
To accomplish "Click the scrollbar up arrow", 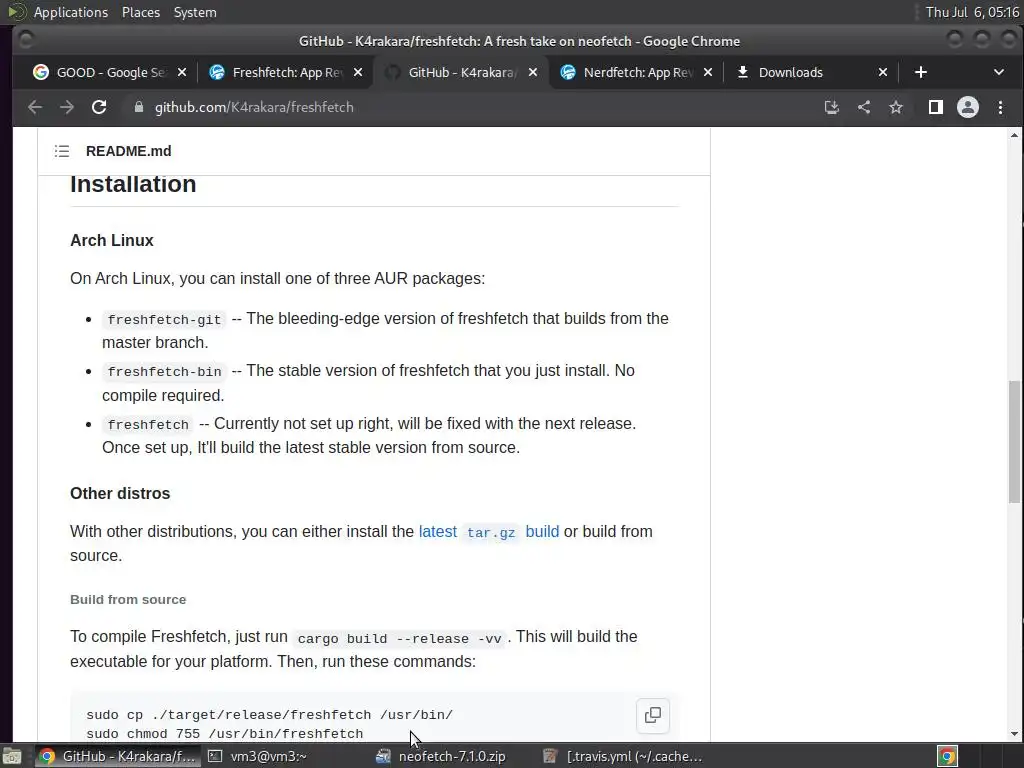I will pos(1014,135).
